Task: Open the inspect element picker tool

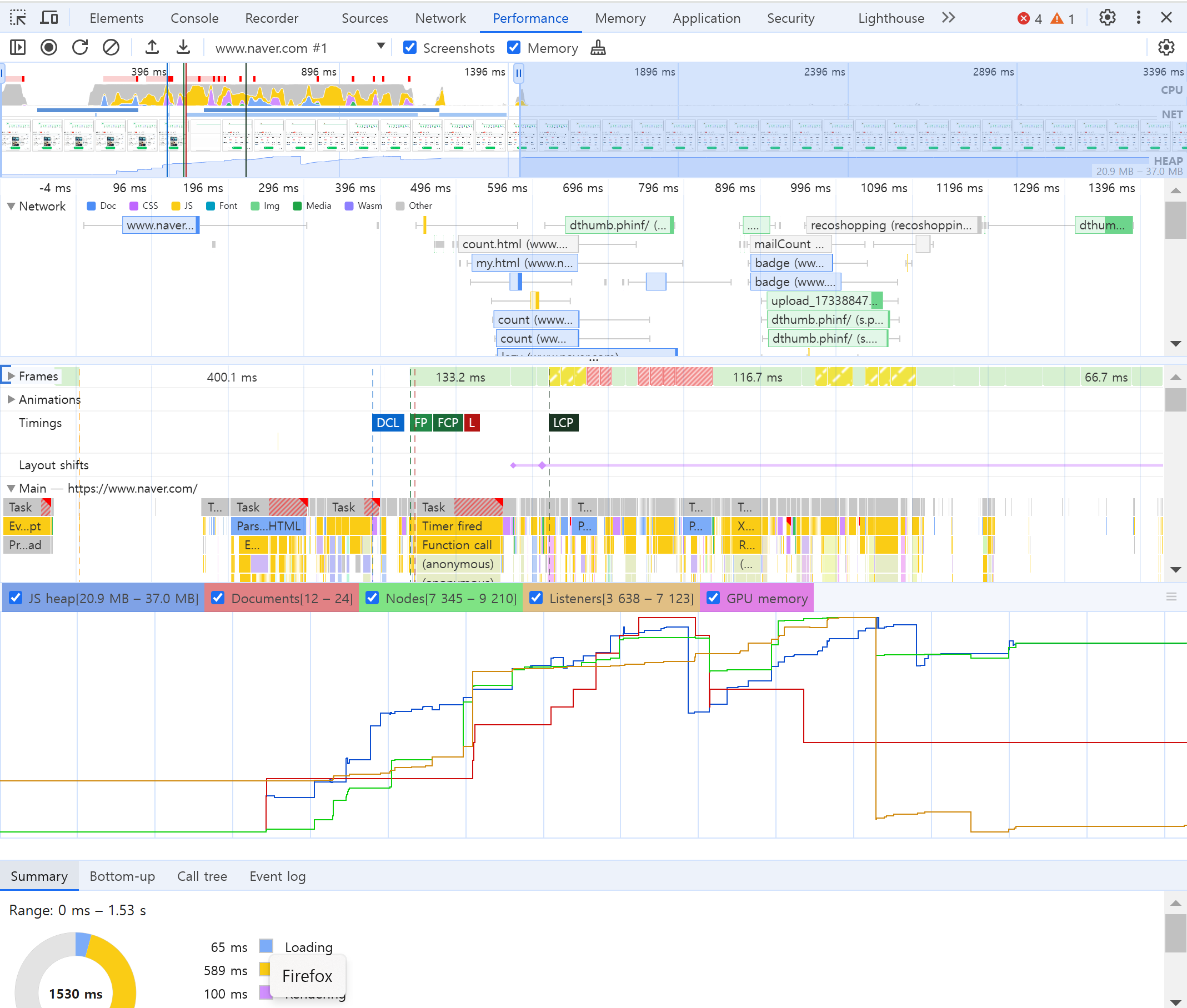Action: pyautogui.click(x=18, y=18)
